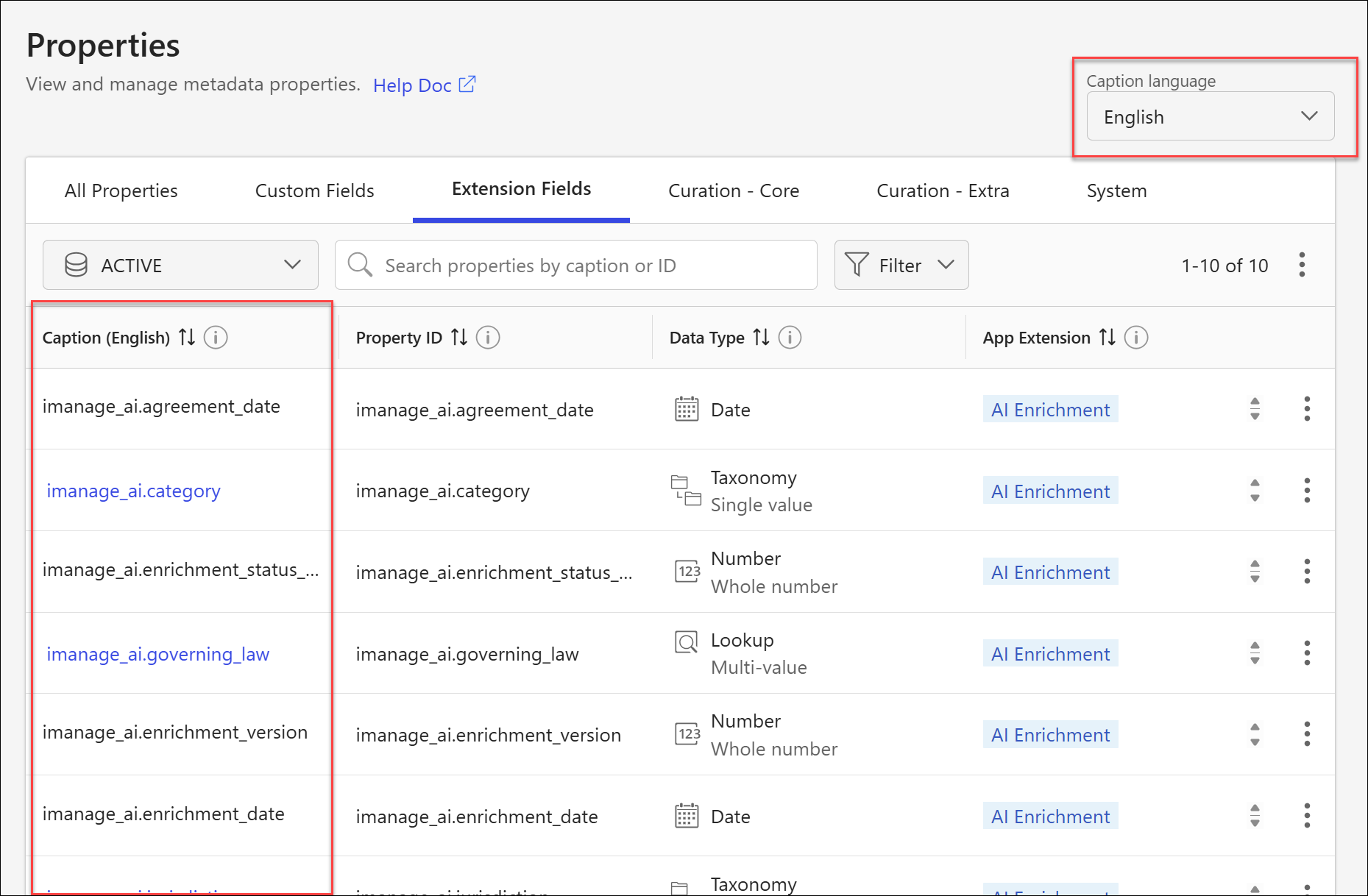Open the Caption language dropdown
The width and height of the screenshot is (1368, 896).
pos(1210,116)
